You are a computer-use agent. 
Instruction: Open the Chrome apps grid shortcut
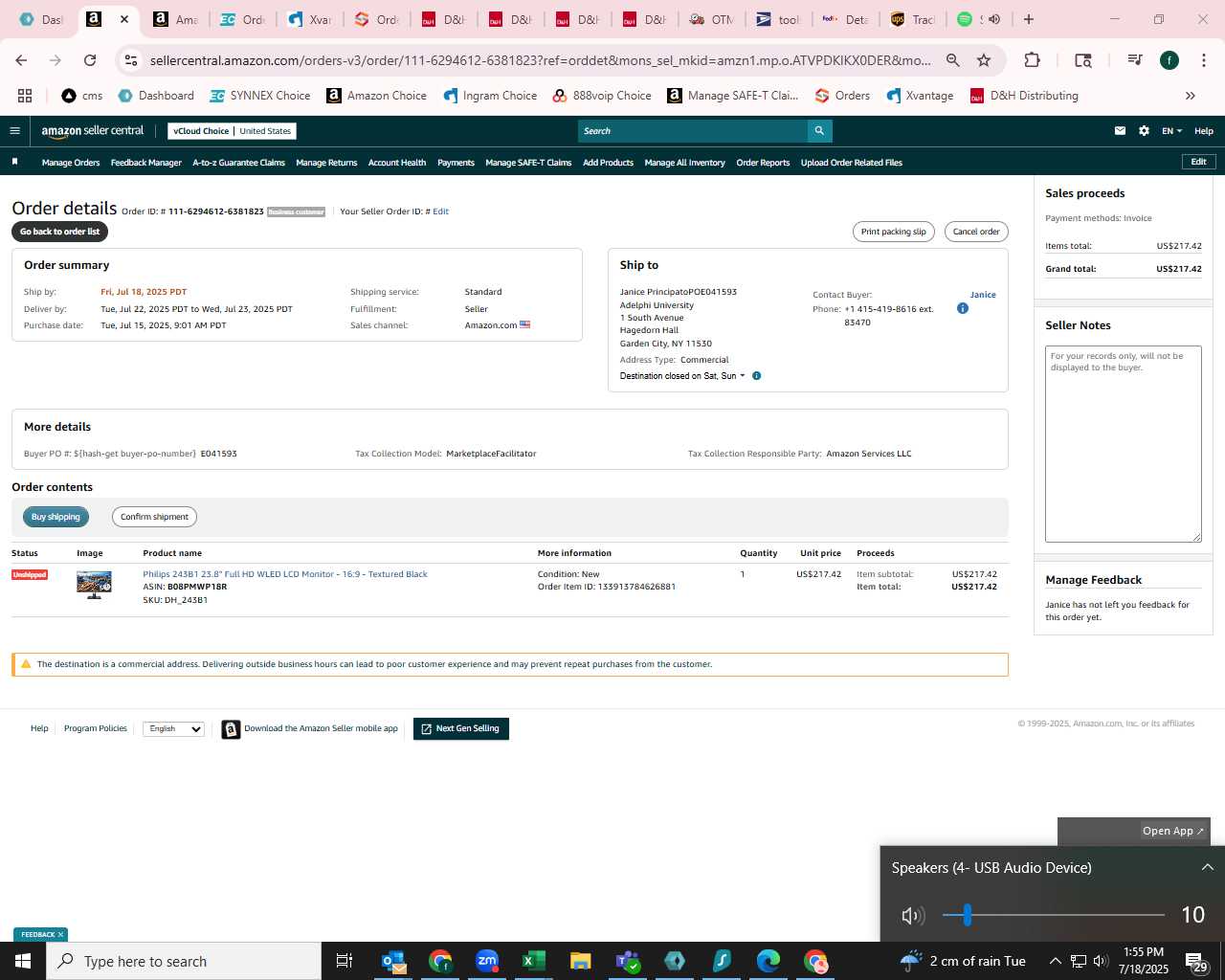tap(25, 96)
